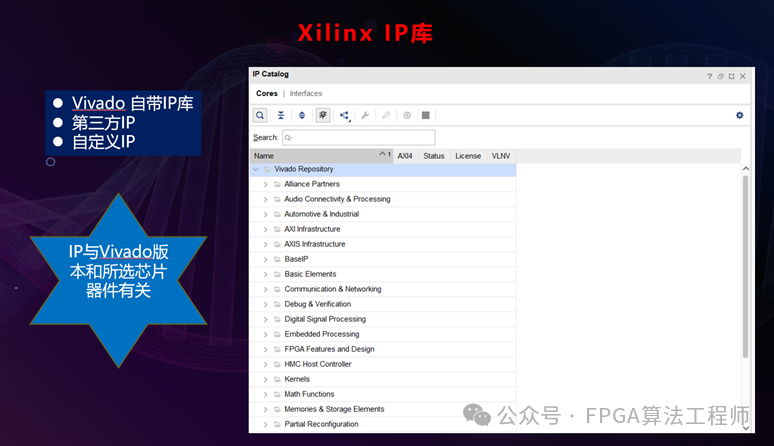
Task: Expand the Alliance Partners folder
Action: 266,184
